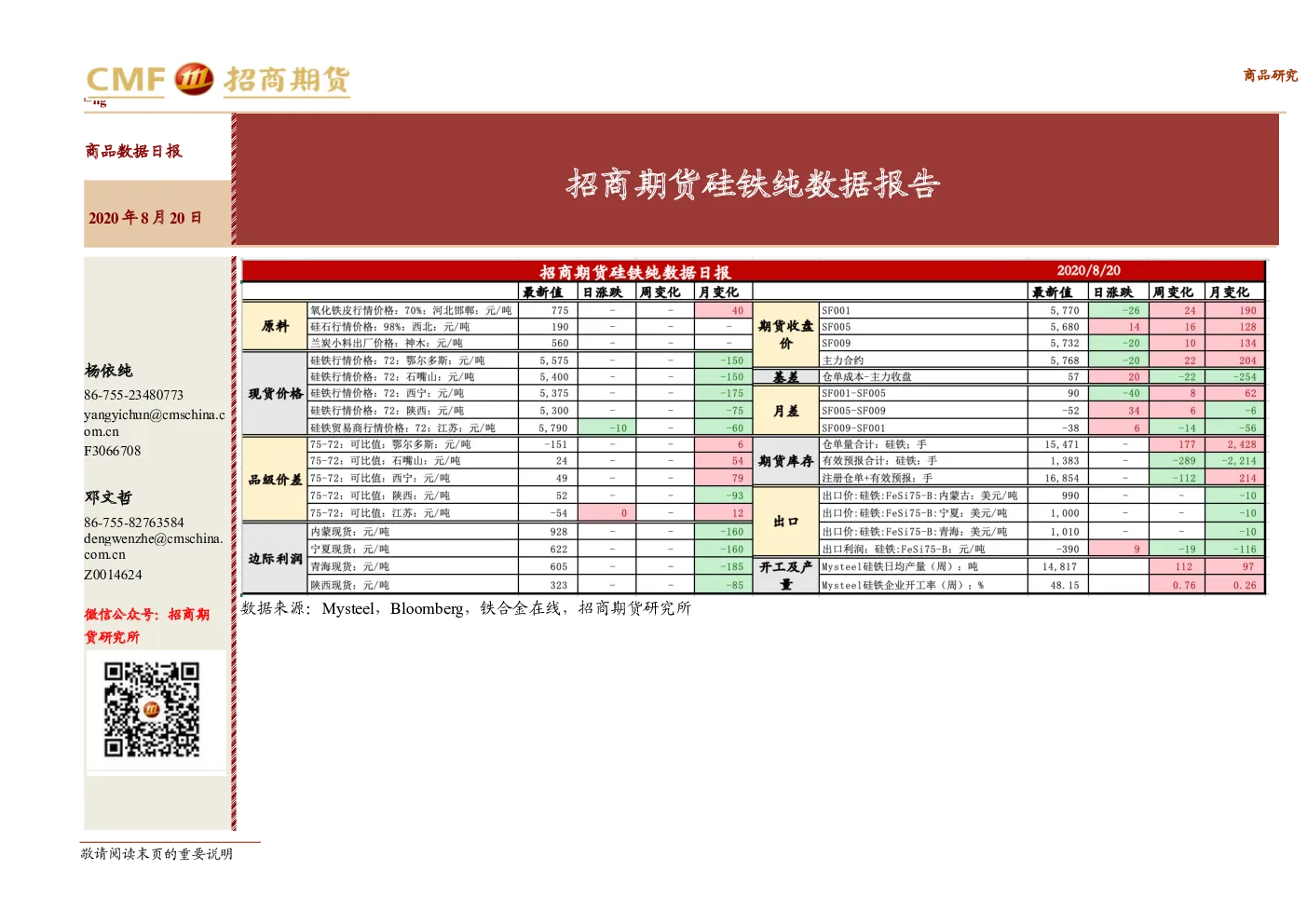Image resolution: width=1307 pixels, height=924 pixels.
Task: Click the 氧化铁皮行情价格 row label
Action: click(411, 310)
